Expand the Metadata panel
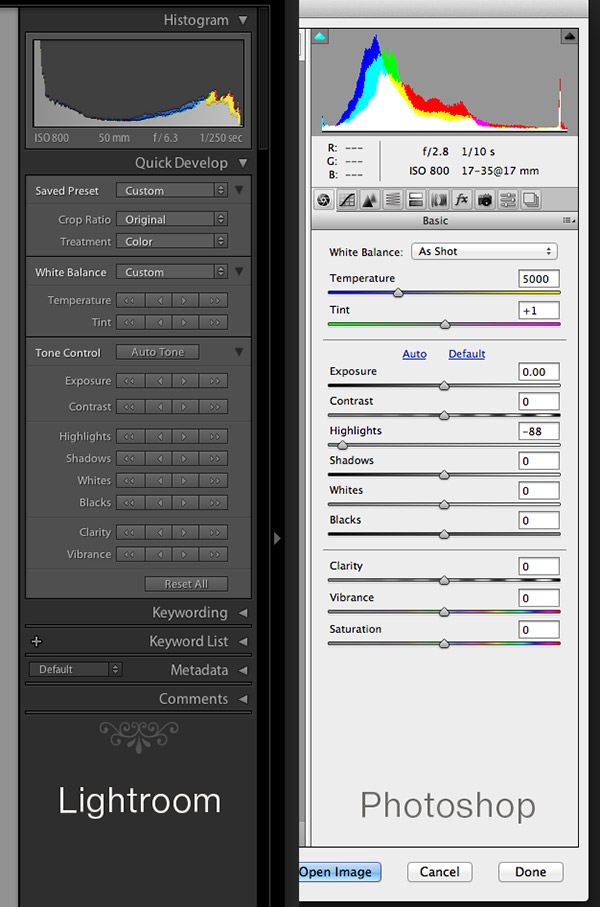Screen dimensions: 600x907 [x=244, y=670]
